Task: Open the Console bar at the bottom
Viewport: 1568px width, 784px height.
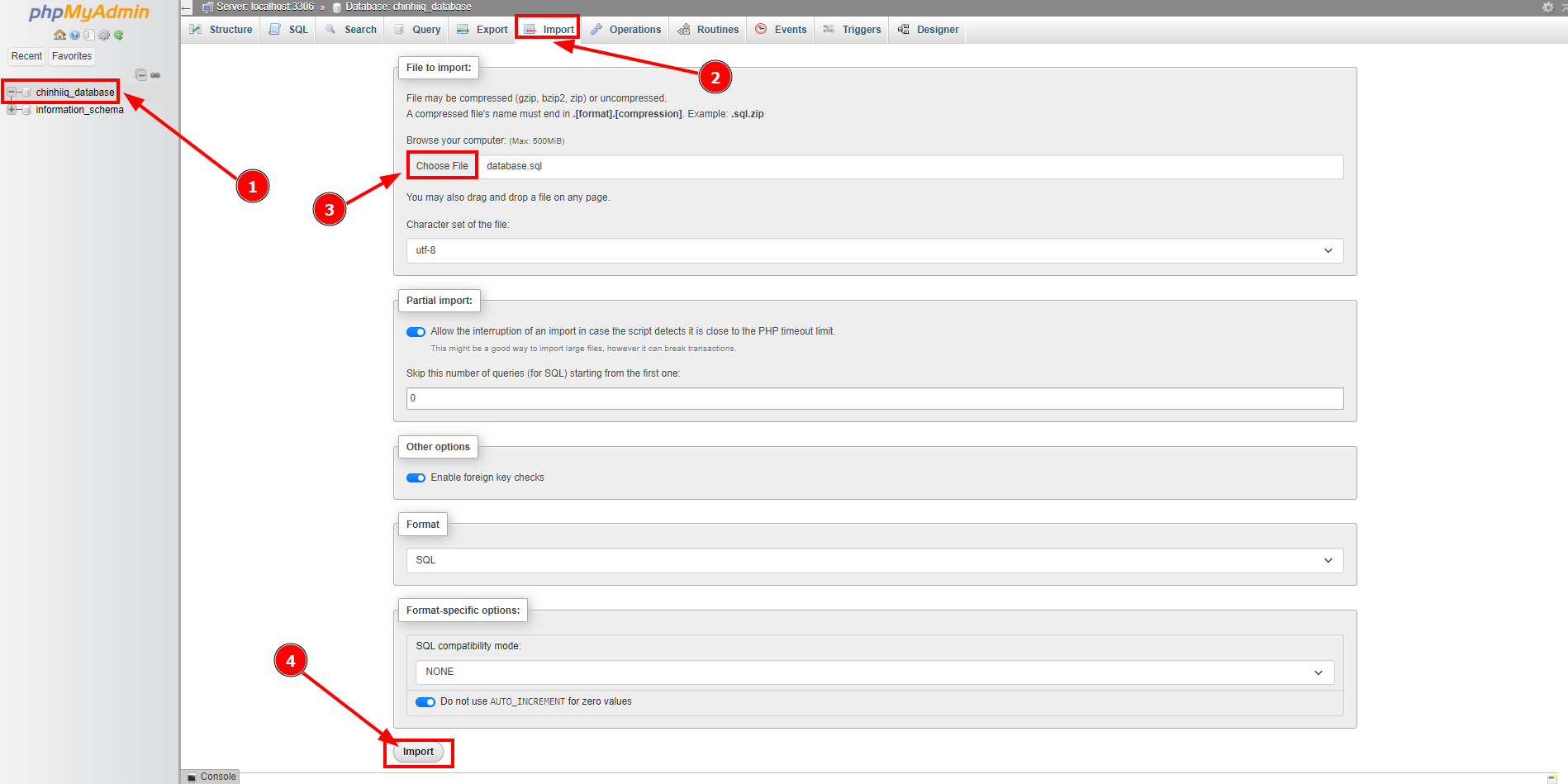Action: coord(211,777)
